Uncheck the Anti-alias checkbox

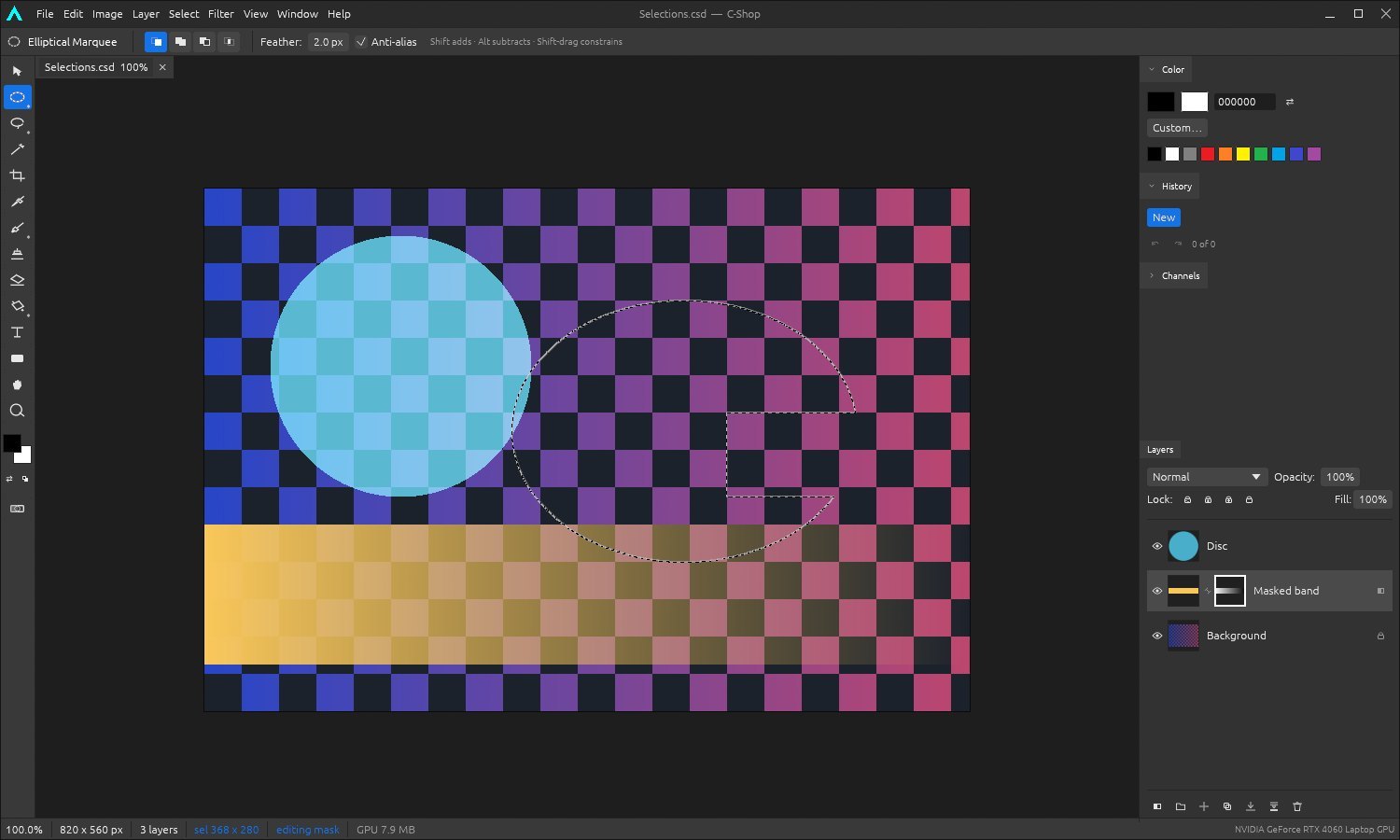[x=361, y=42]
